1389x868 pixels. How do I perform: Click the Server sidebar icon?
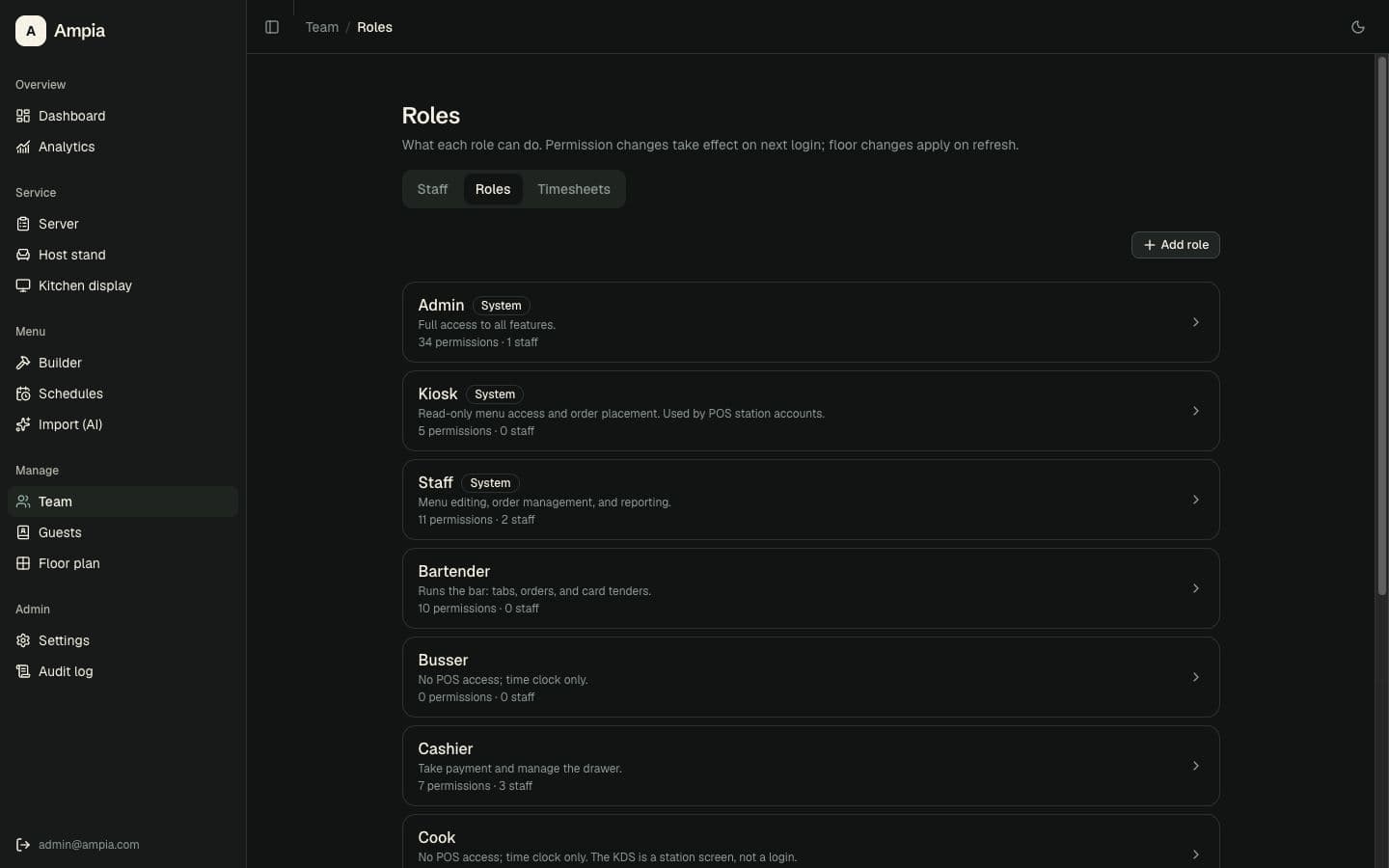click(23, 224)
